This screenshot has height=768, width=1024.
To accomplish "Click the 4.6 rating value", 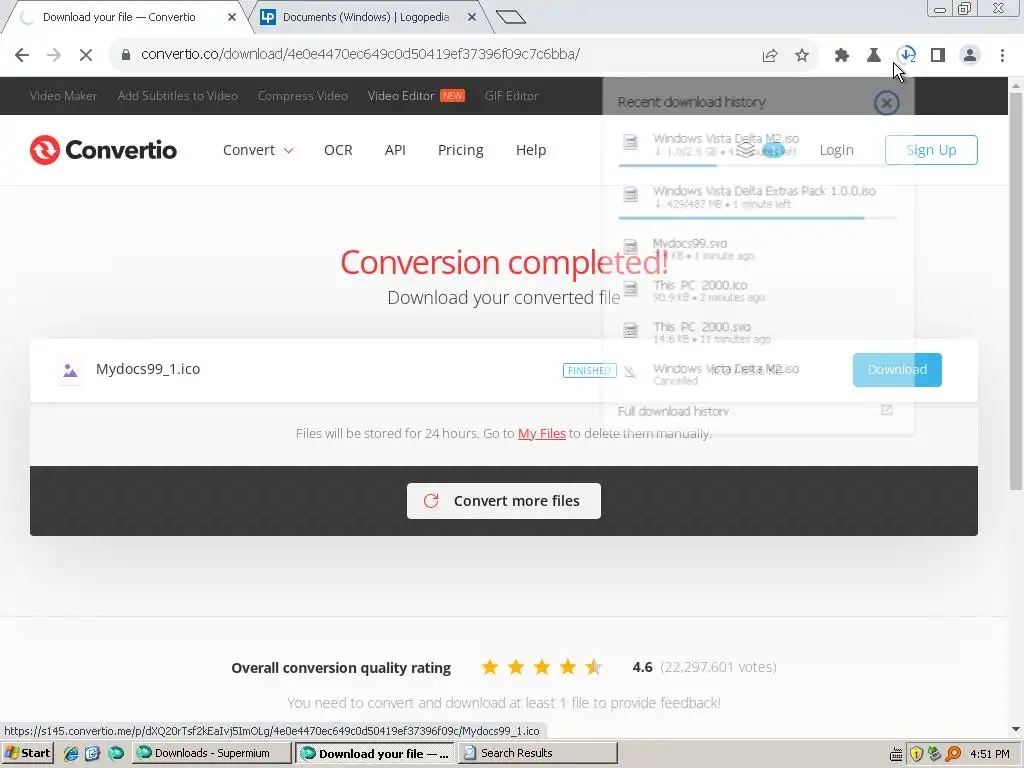I will (x=642, y=667).
